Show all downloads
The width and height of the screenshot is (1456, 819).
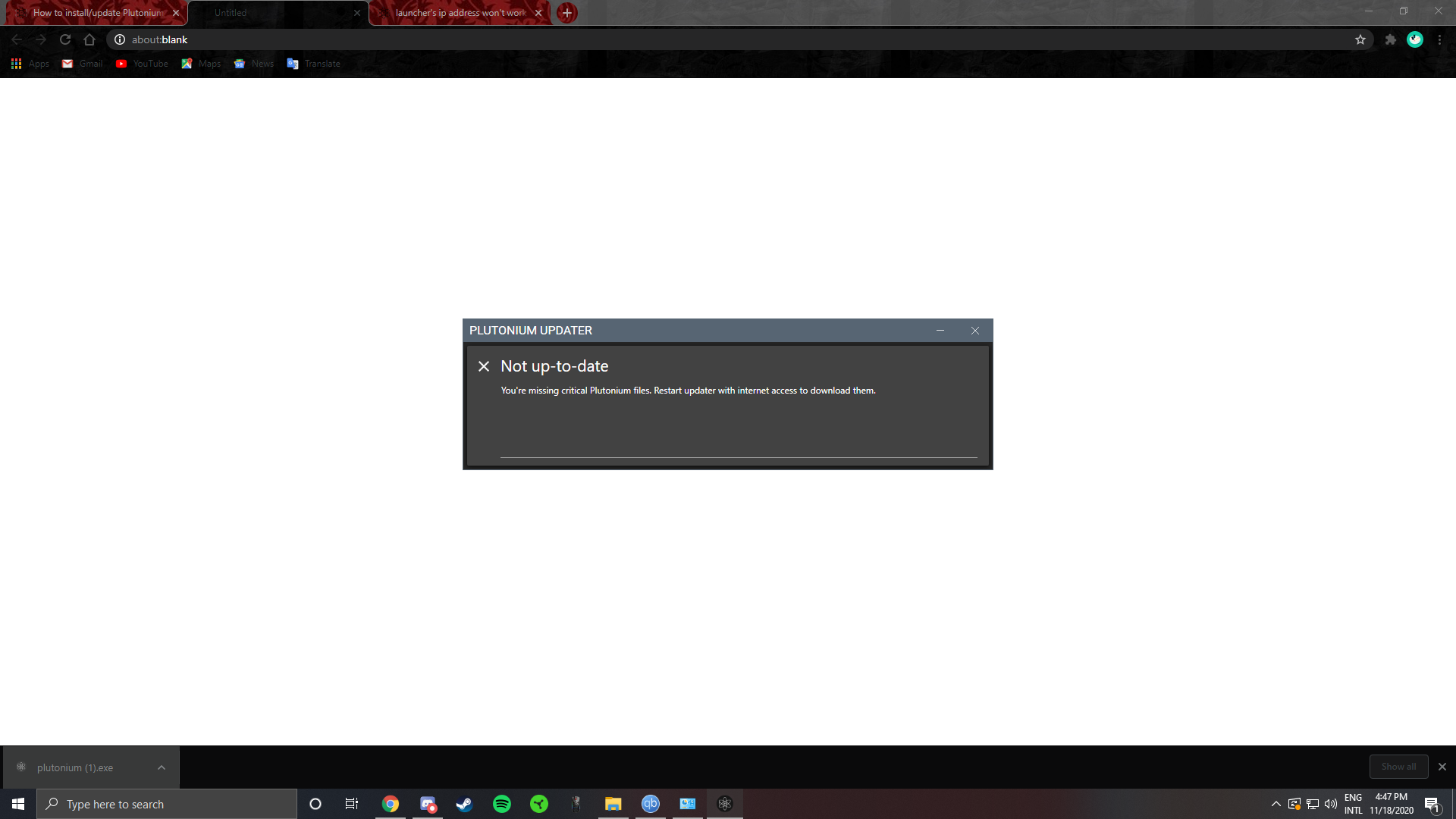point(1398,767)
